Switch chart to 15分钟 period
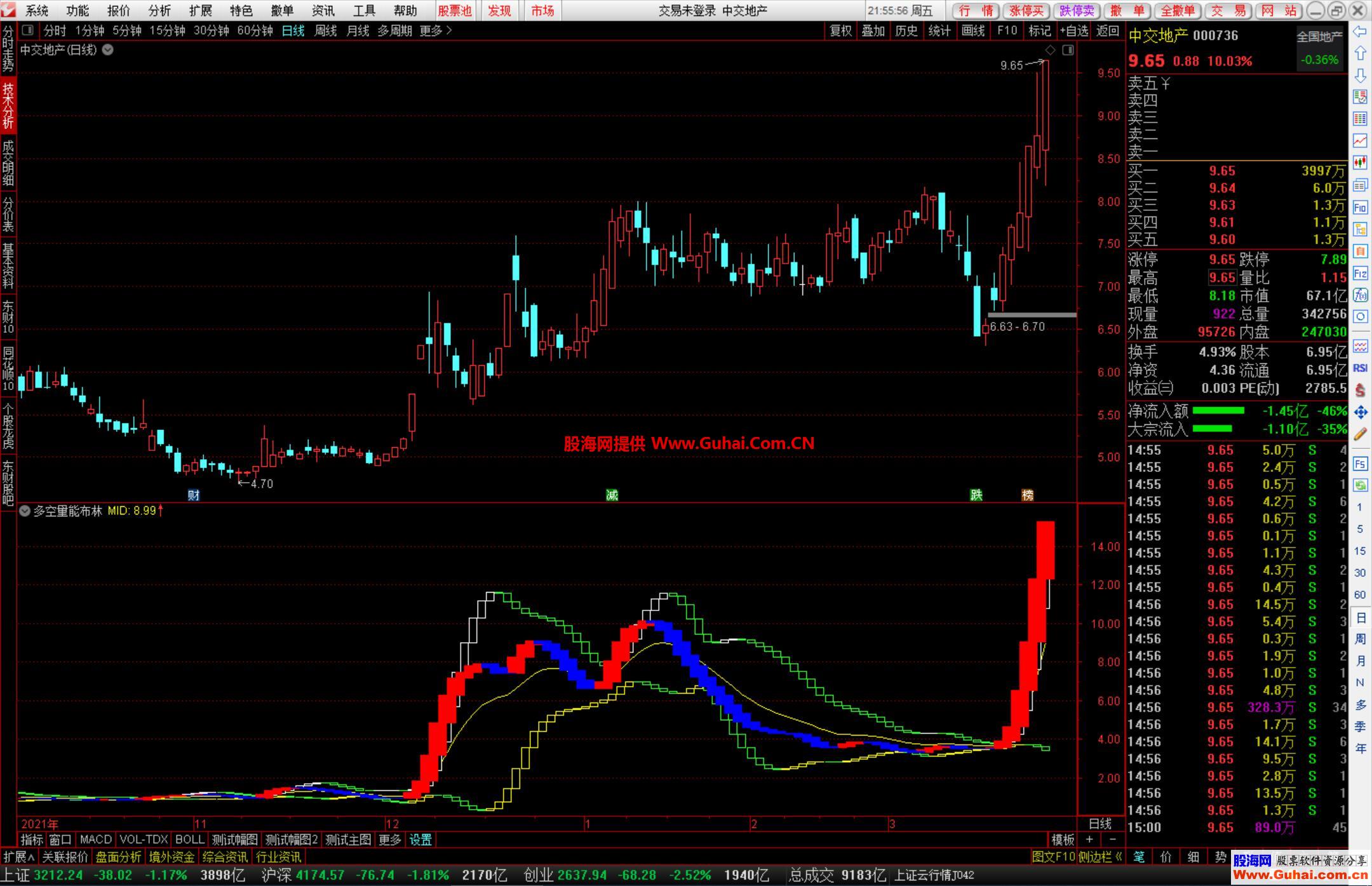 point(167,30)
